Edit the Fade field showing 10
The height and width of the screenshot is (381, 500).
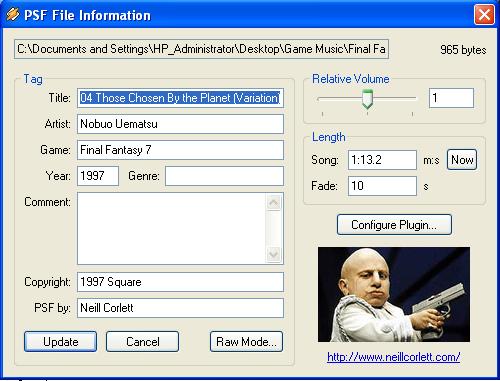coord(382,186)
